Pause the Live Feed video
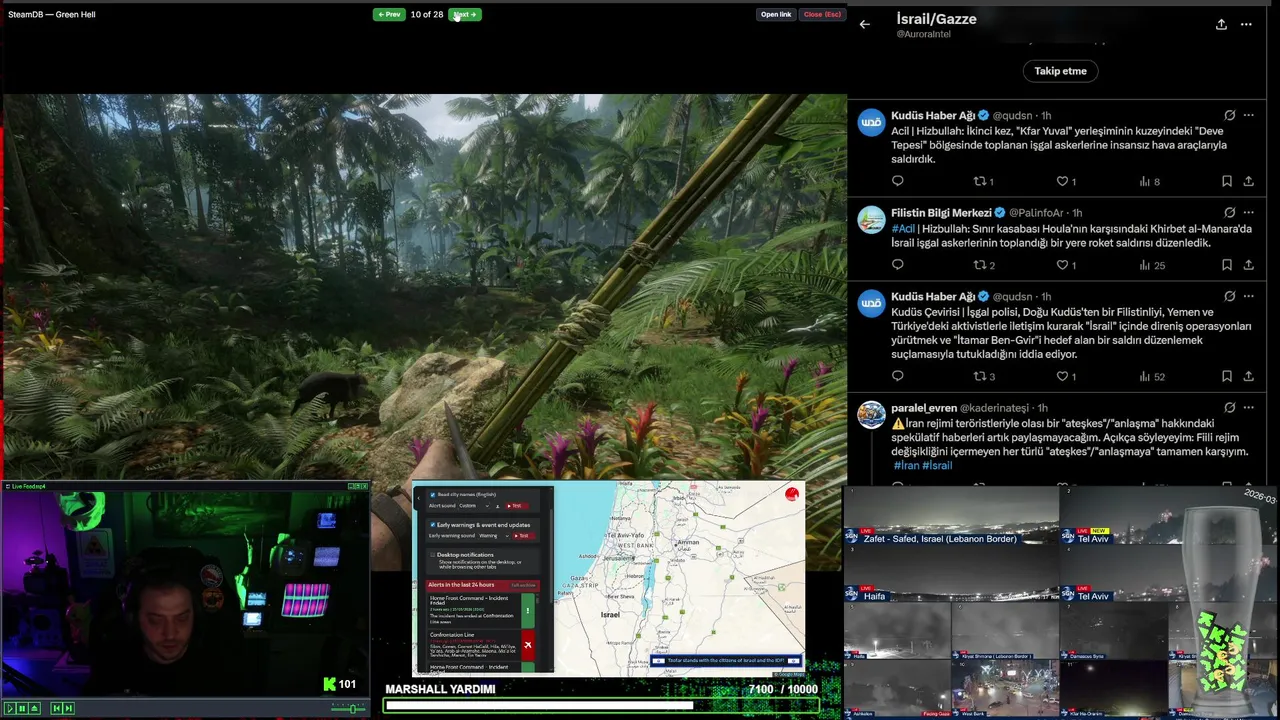The image size is (1280, 720). coord(22,708)
